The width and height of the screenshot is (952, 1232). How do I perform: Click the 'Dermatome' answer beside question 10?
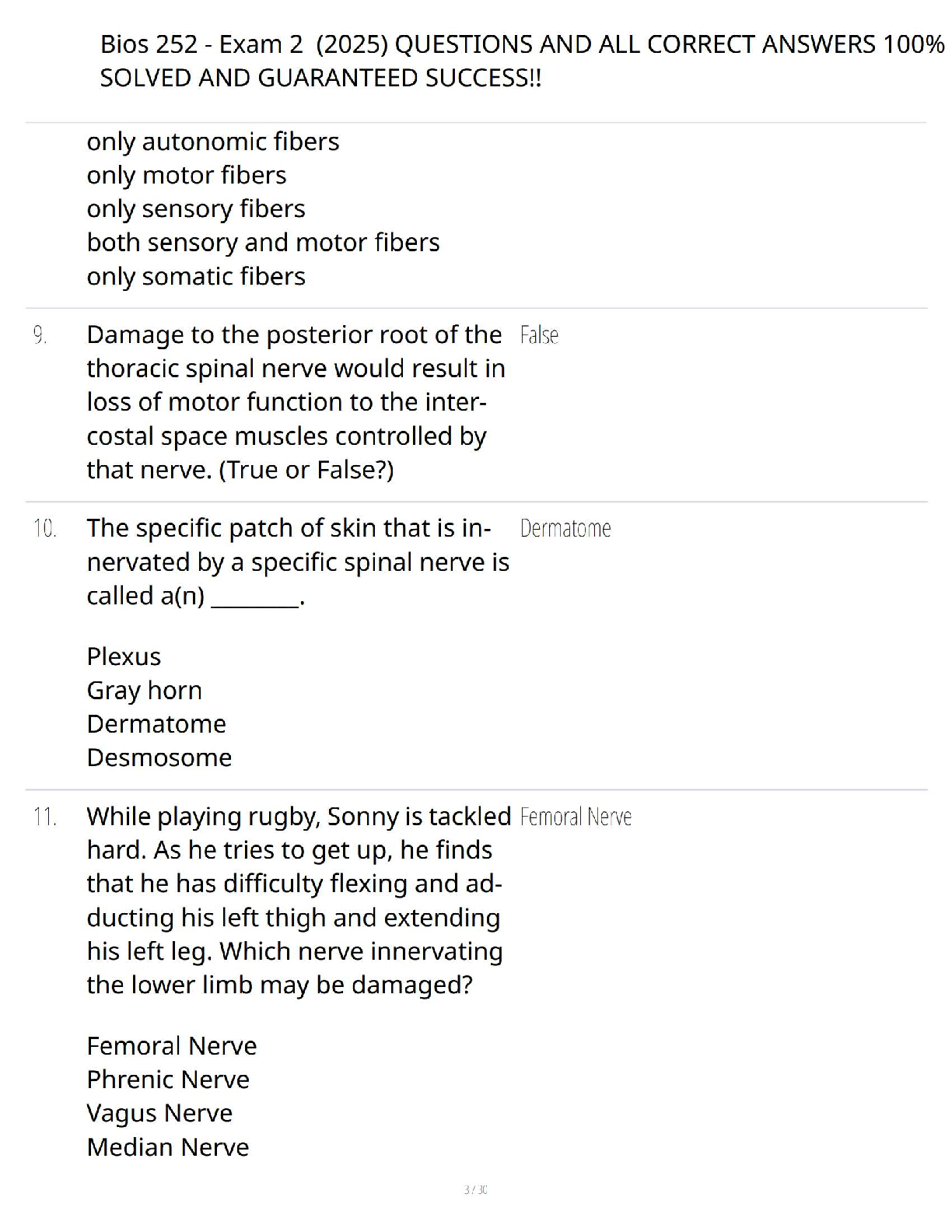coord(565,528)
